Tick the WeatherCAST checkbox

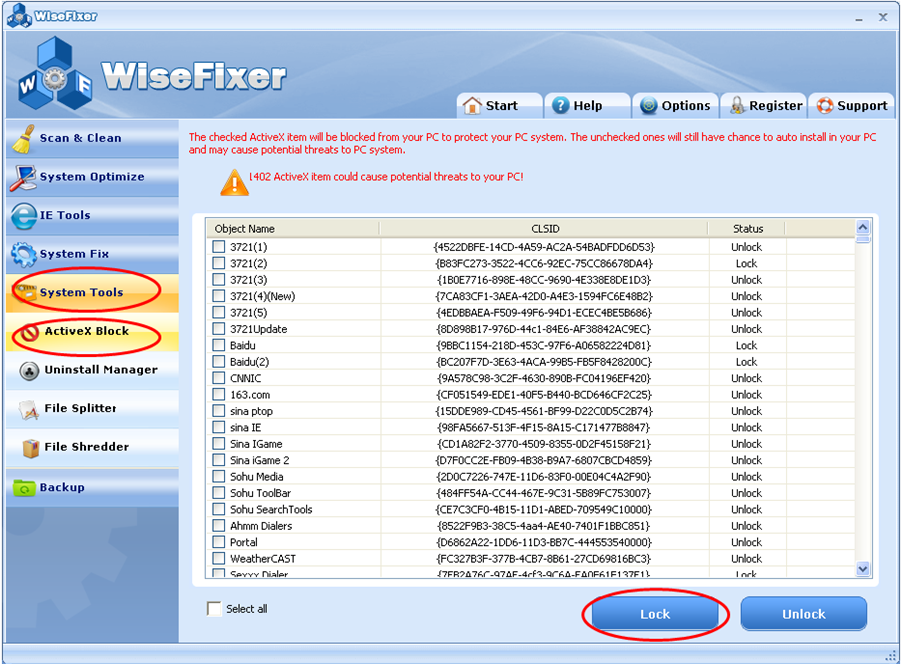(218, 559)
